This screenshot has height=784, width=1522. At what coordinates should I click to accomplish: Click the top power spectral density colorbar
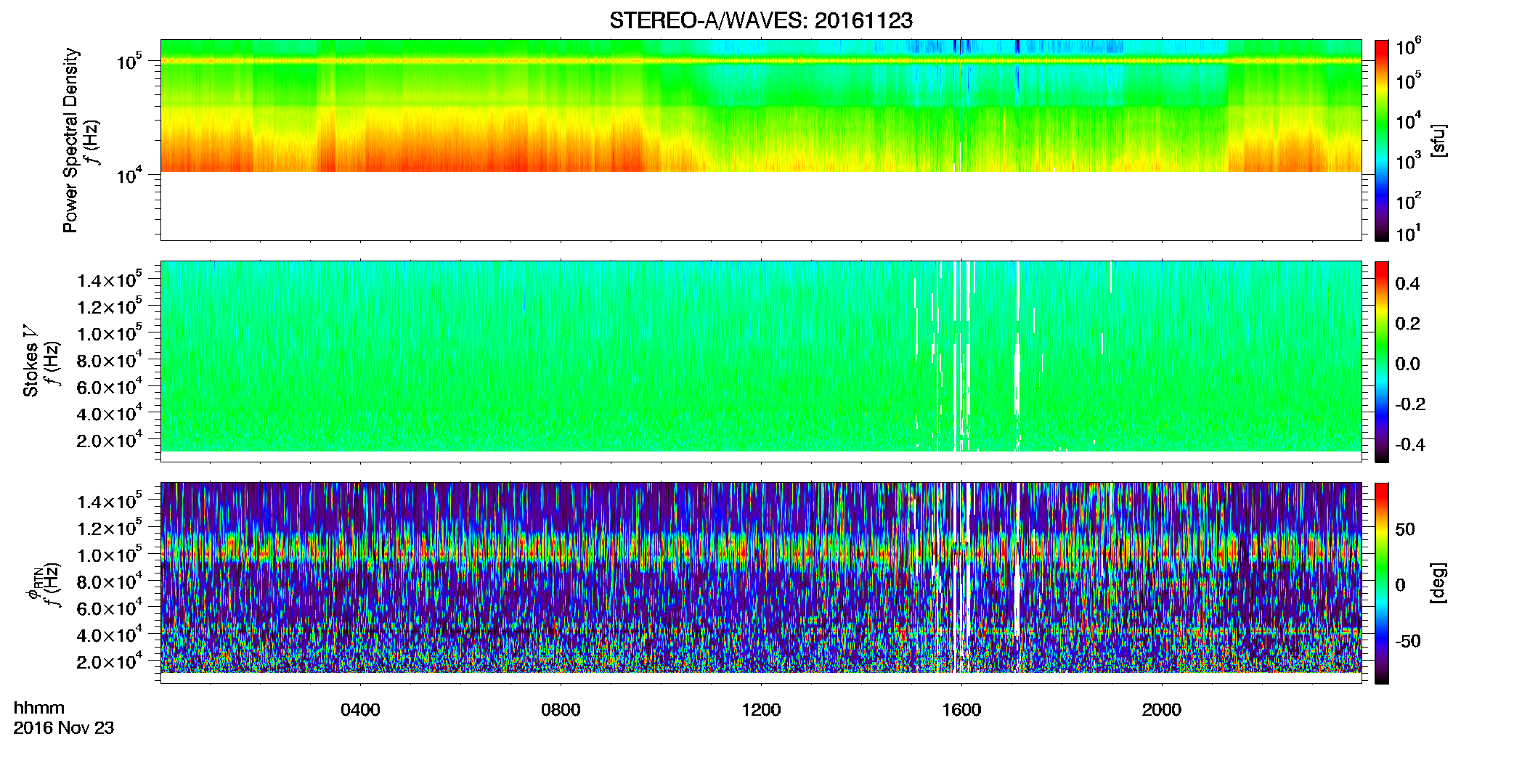click(x=1382, y=140)
